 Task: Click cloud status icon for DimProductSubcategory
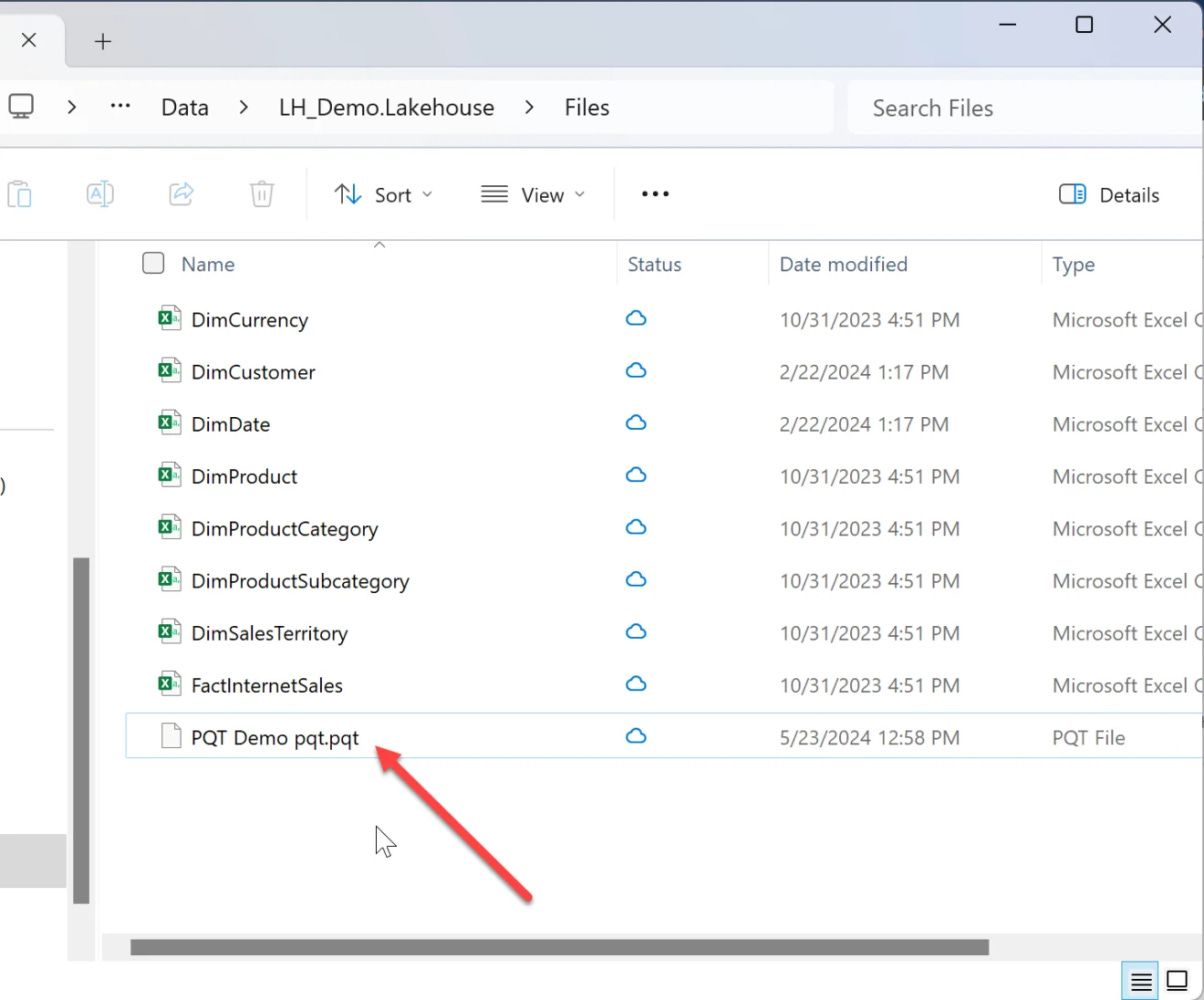[635, 579]
